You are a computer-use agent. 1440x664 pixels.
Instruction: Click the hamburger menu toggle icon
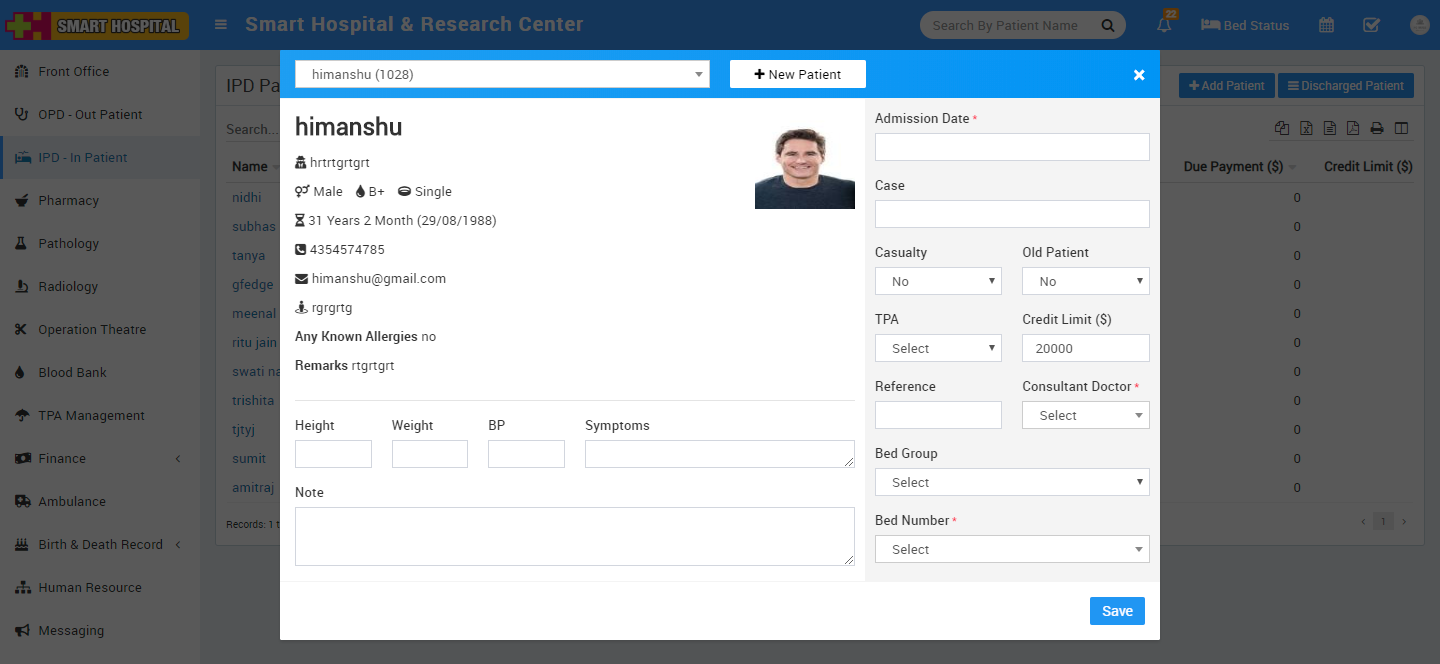tap(221, 25)
